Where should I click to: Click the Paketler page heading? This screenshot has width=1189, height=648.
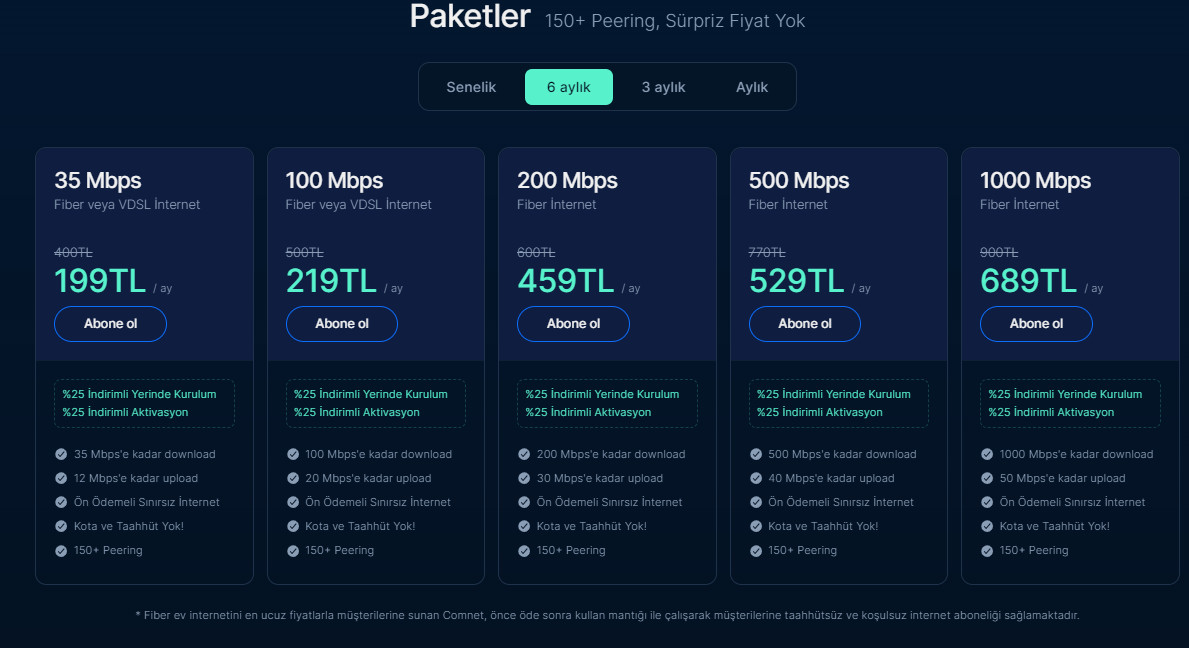tap(469, 17)
